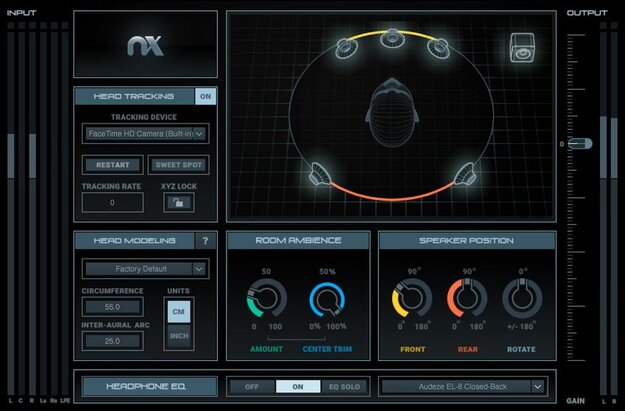Click the REAR speaker position knob
This screenshot has width=625, height=411.
point(467,298)
